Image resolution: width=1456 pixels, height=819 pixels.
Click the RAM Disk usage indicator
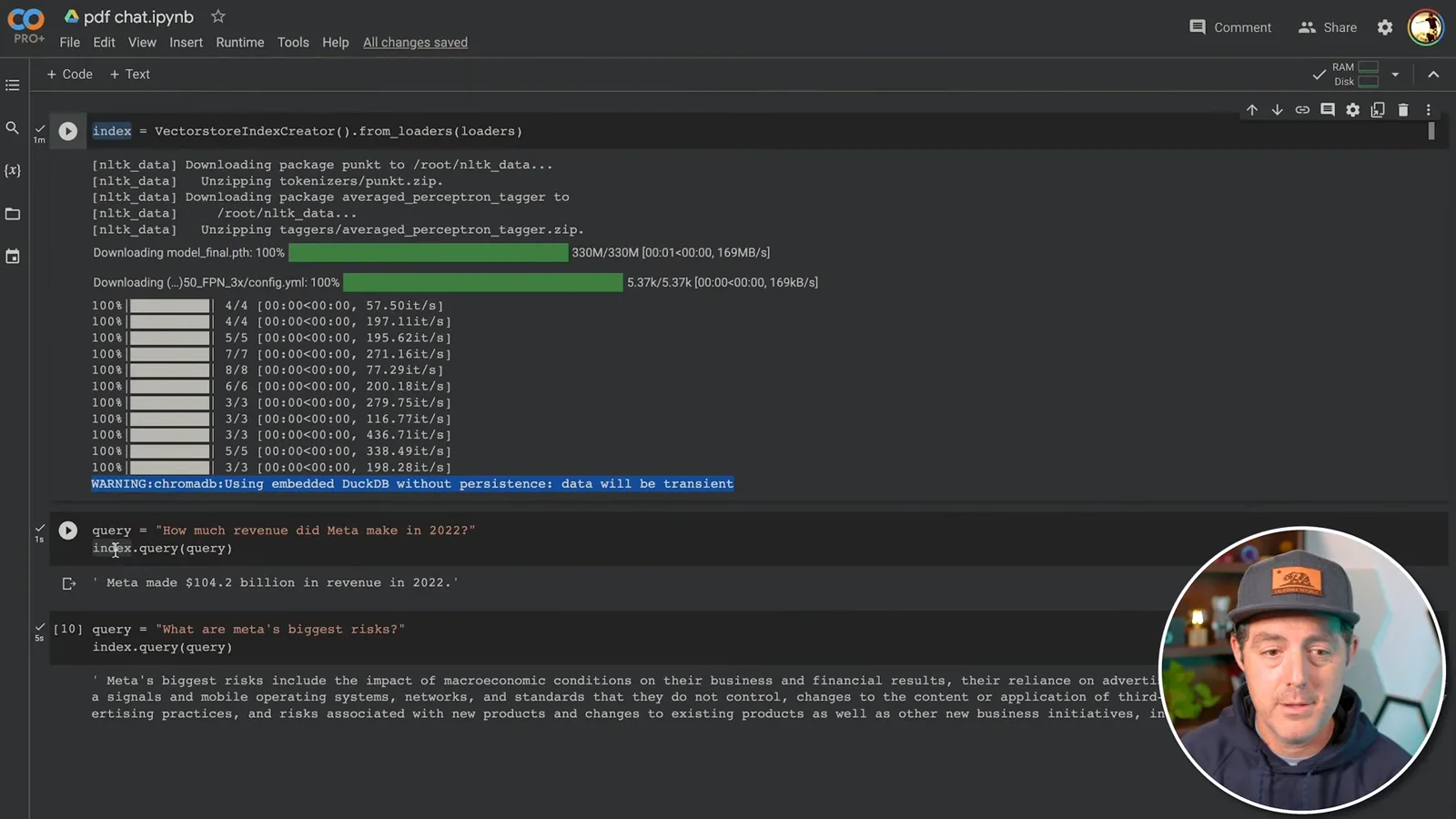coord(1356,75)
